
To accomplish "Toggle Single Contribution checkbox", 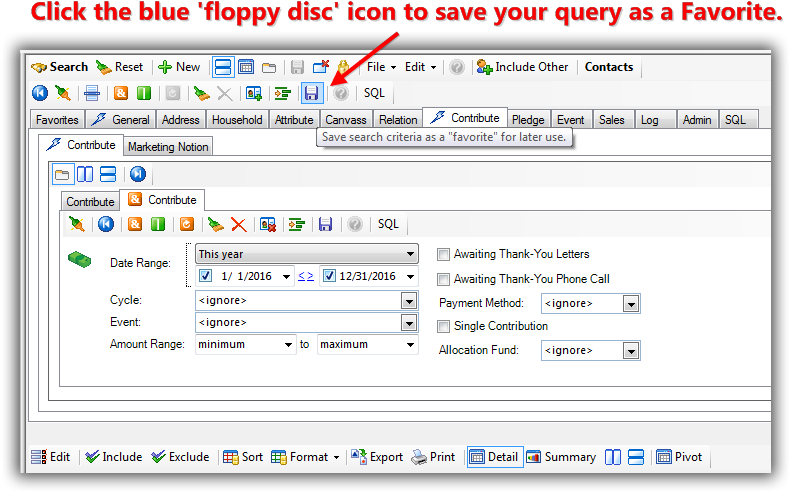I will tap(443, 327).
